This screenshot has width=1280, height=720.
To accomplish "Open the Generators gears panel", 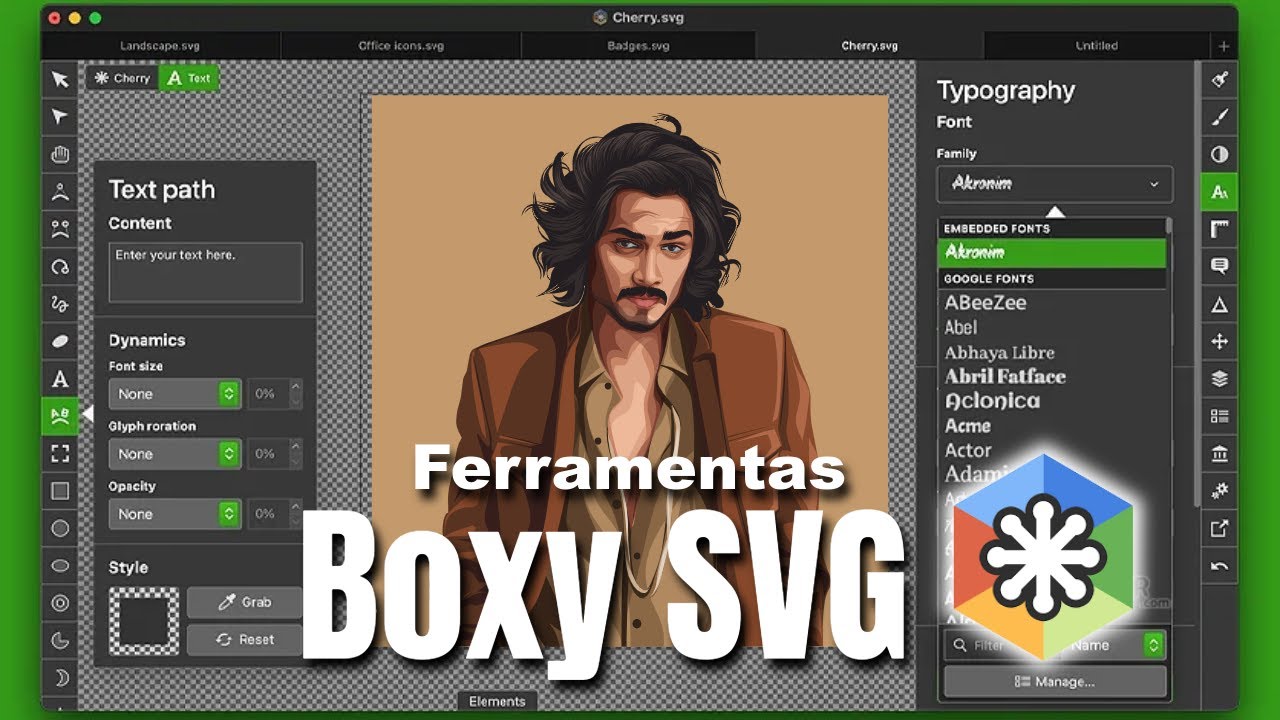I will coord(1219,491).
